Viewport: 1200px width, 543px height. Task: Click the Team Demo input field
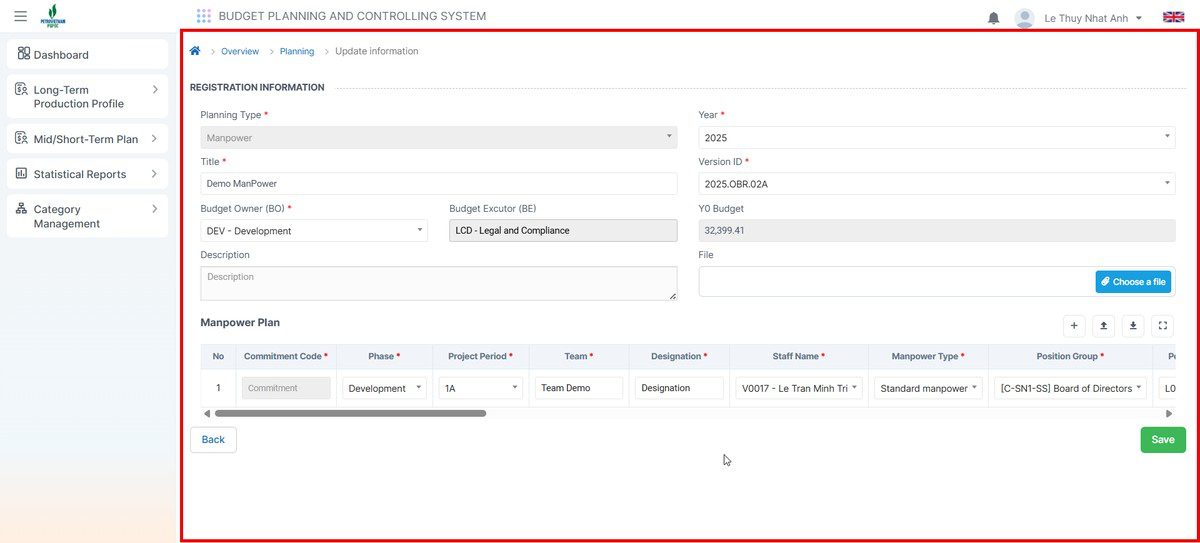coord(579,388)
